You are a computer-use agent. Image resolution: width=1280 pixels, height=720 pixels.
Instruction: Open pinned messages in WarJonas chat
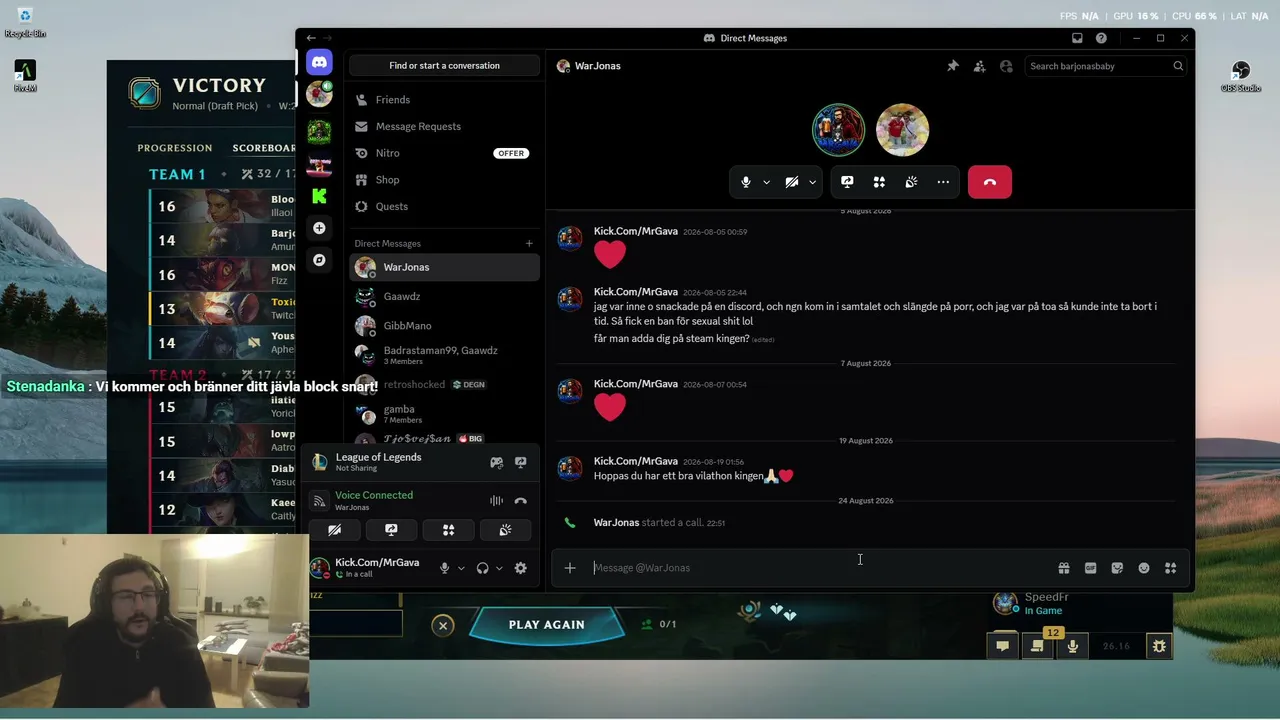coord(953,66)
